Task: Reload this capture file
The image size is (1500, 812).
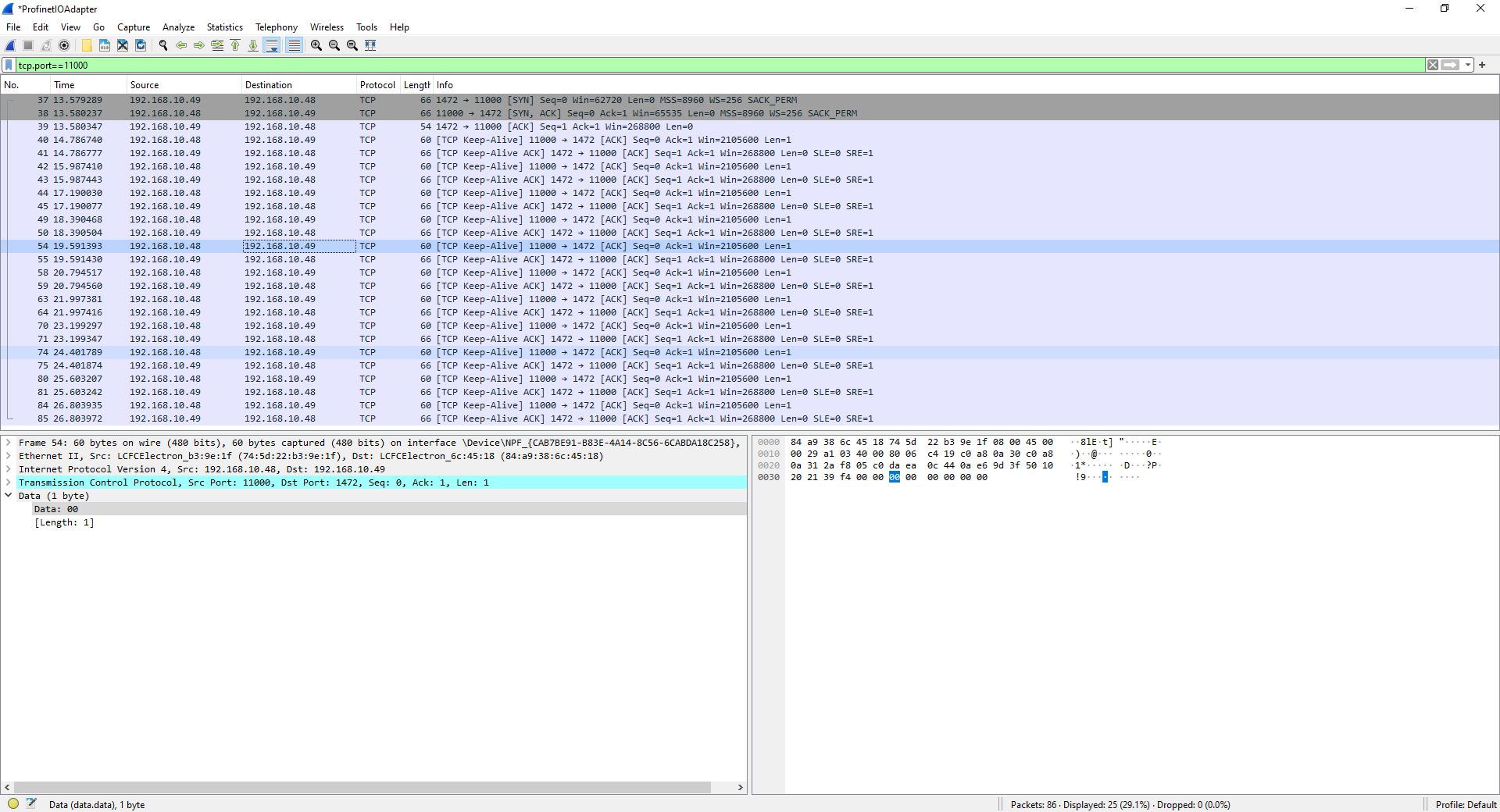Action: point(141,45)
